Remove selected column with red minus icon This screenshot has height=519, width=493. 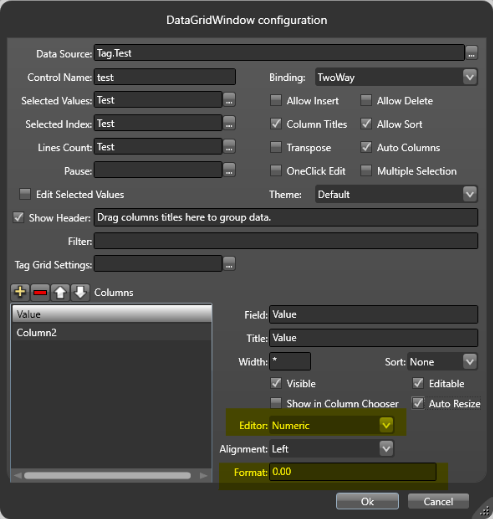click(40, 292)
